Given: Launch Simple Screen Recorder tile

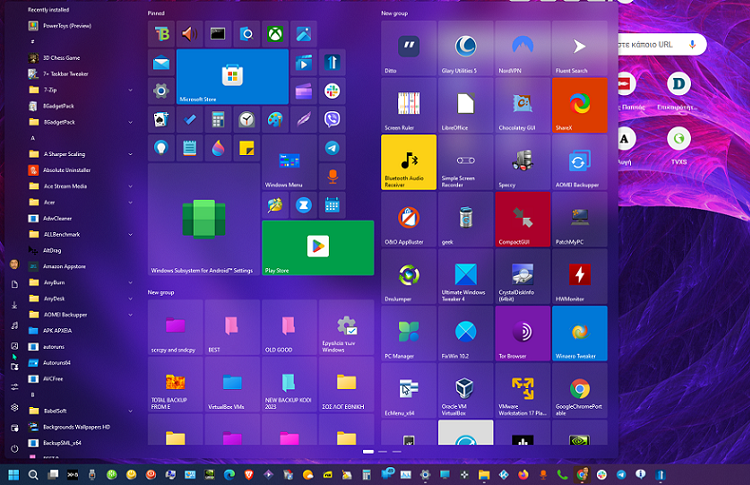Looking at the screenshot, I should pos(465,162).
